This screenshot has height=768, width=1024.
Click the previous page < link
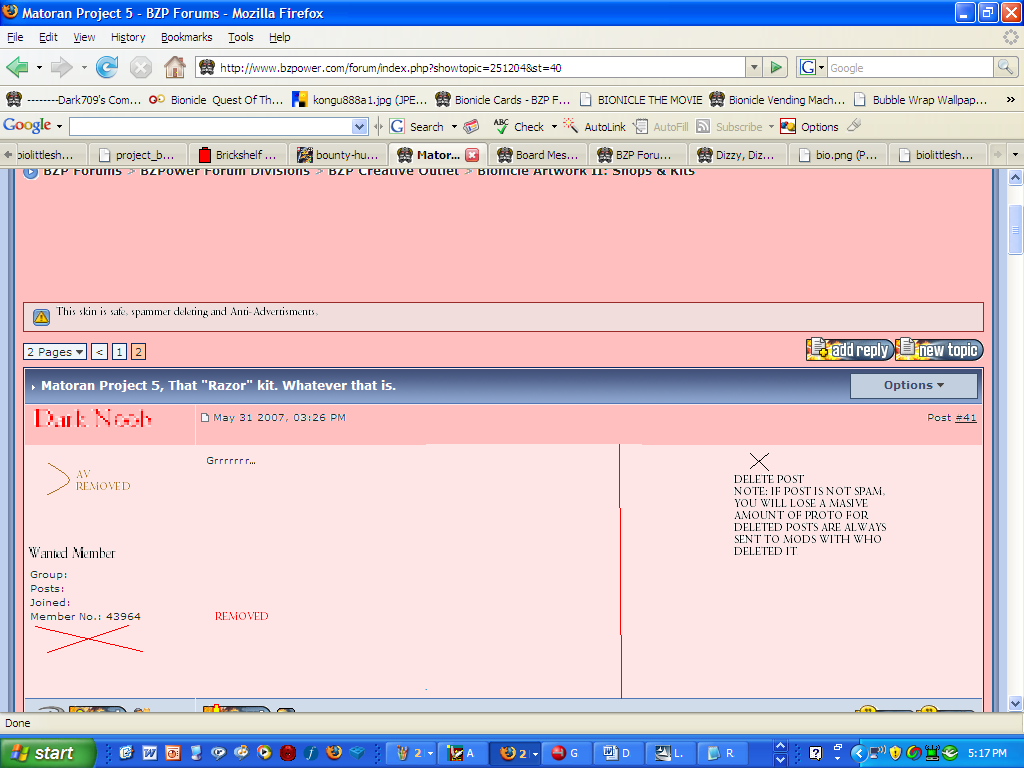[99, 352]
